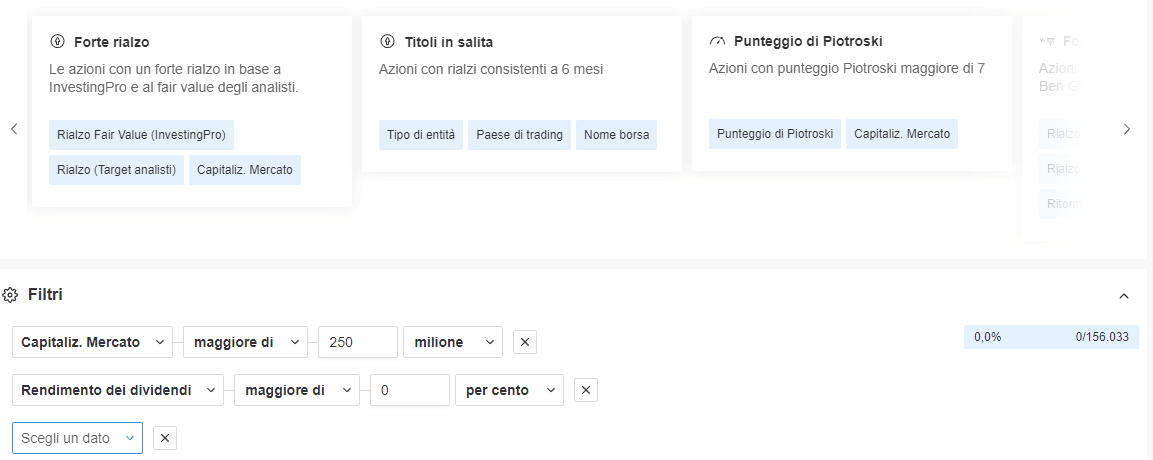Click the Forte rialzo lightbulb icon

58,42
